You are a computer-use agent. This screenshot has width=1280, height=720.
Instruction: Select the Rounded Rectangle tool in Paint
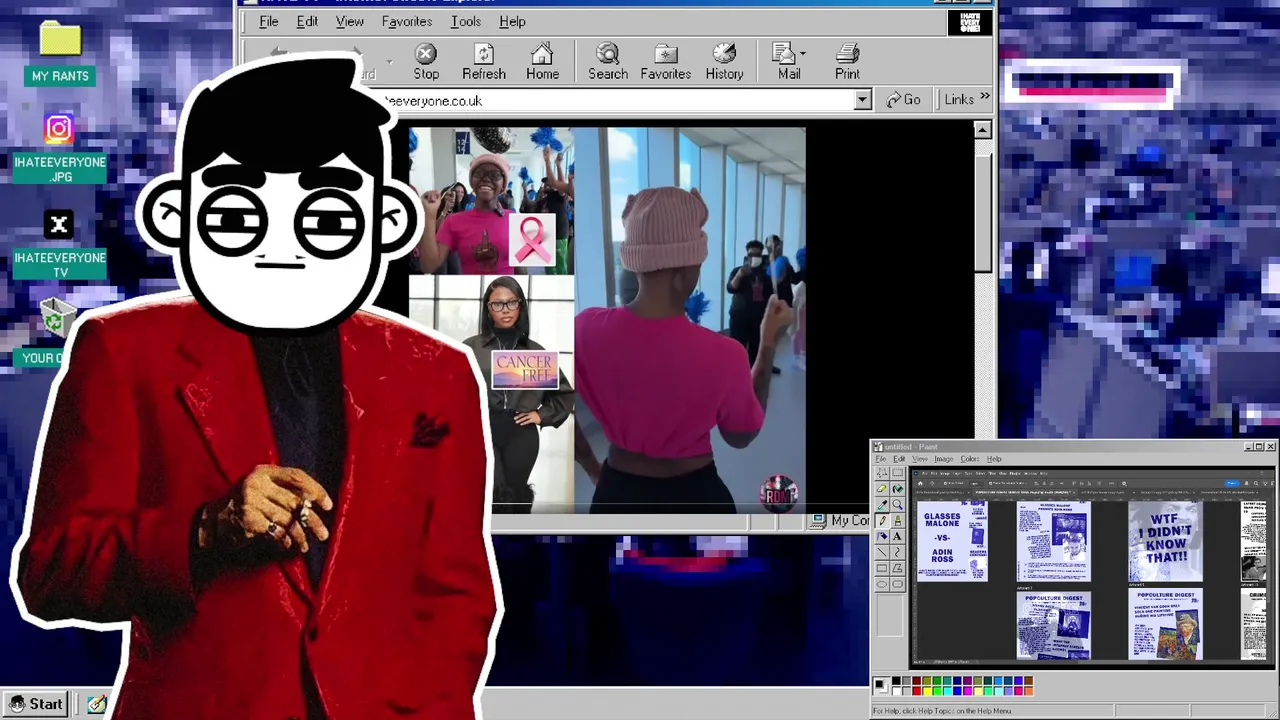(897, 584)
